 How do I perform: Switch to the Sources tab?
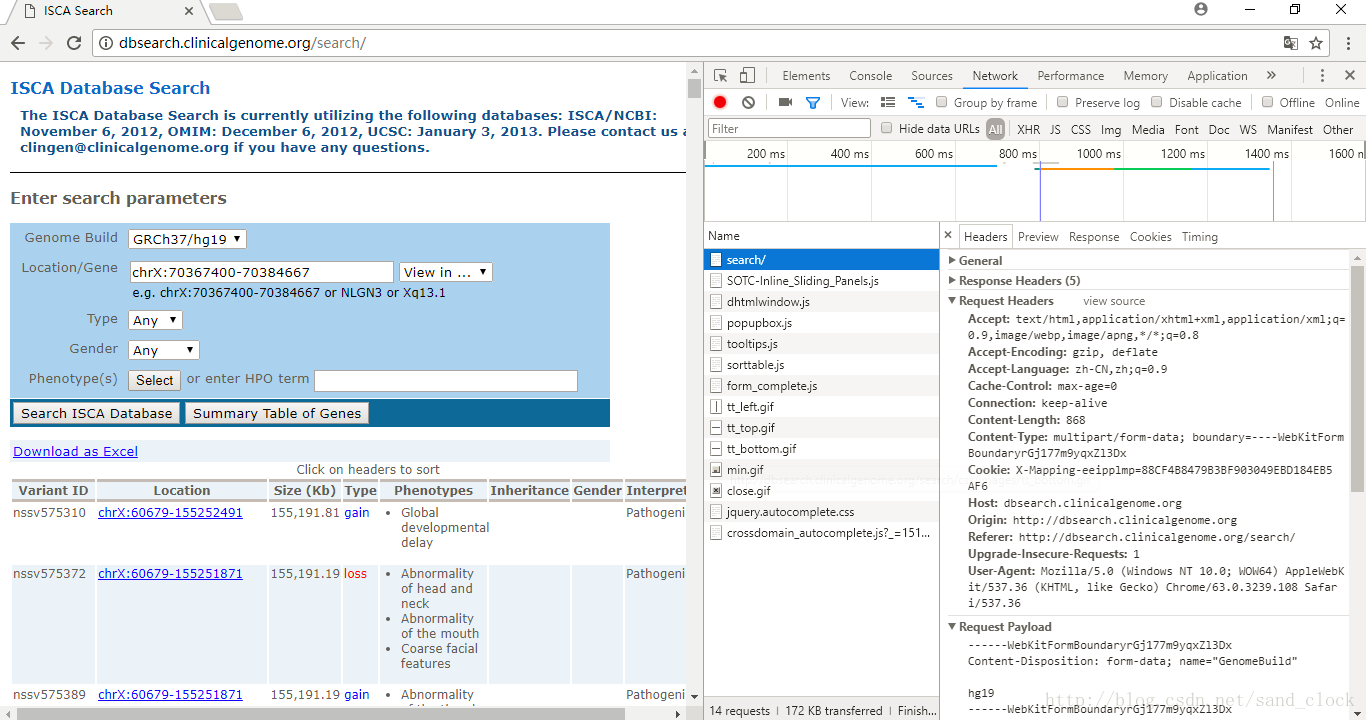[932, 76]
